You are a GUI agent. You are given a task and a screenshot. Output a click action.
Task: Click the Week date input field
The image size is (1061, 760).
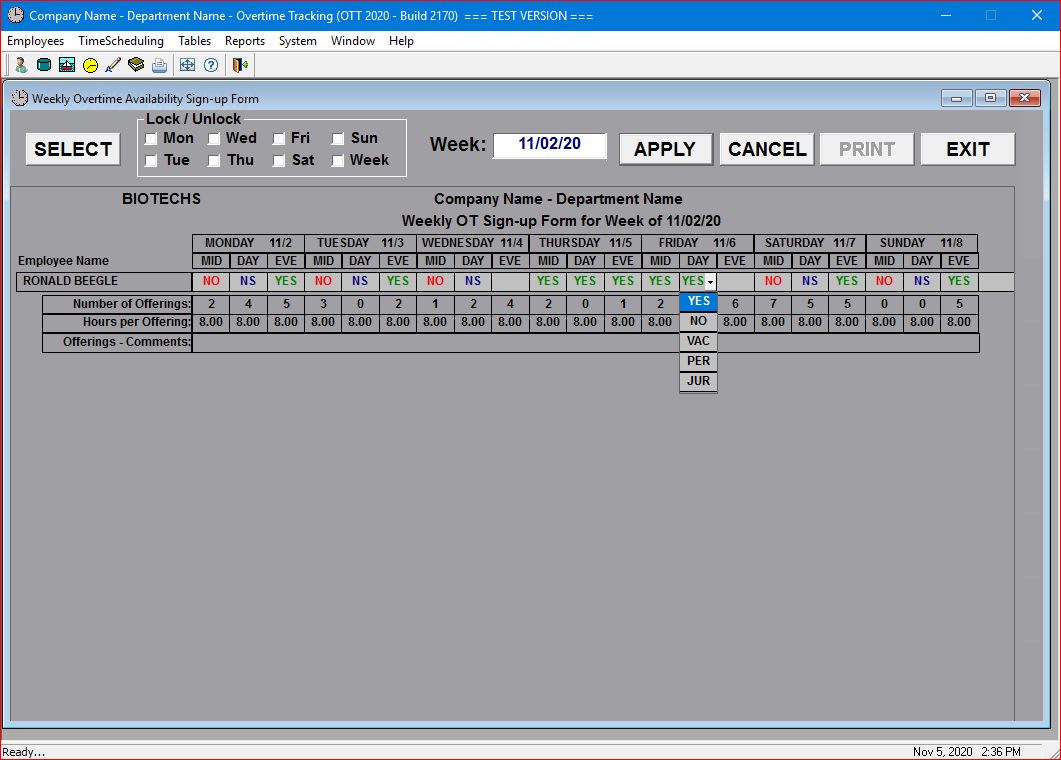tap(550, 145)
